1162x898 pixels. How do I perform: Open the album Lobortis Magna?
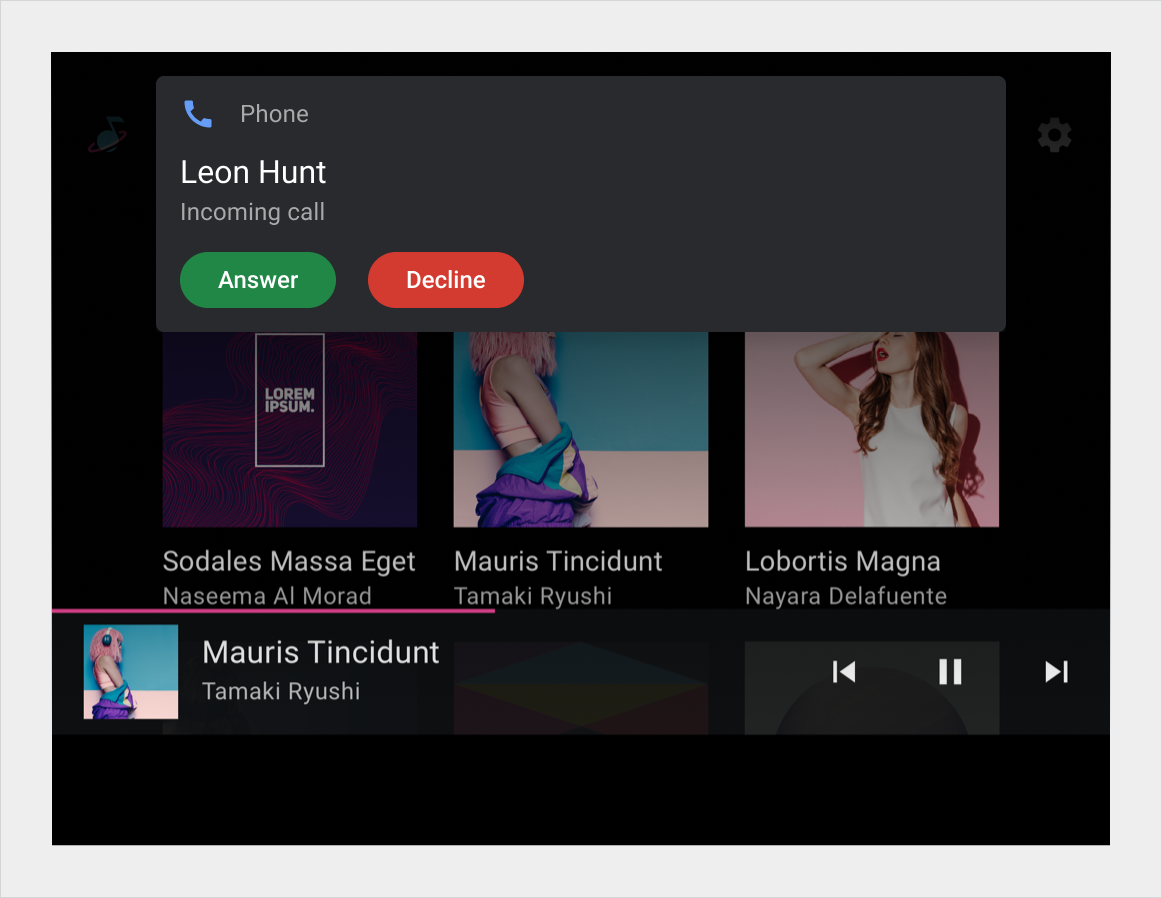coord(843,561)
